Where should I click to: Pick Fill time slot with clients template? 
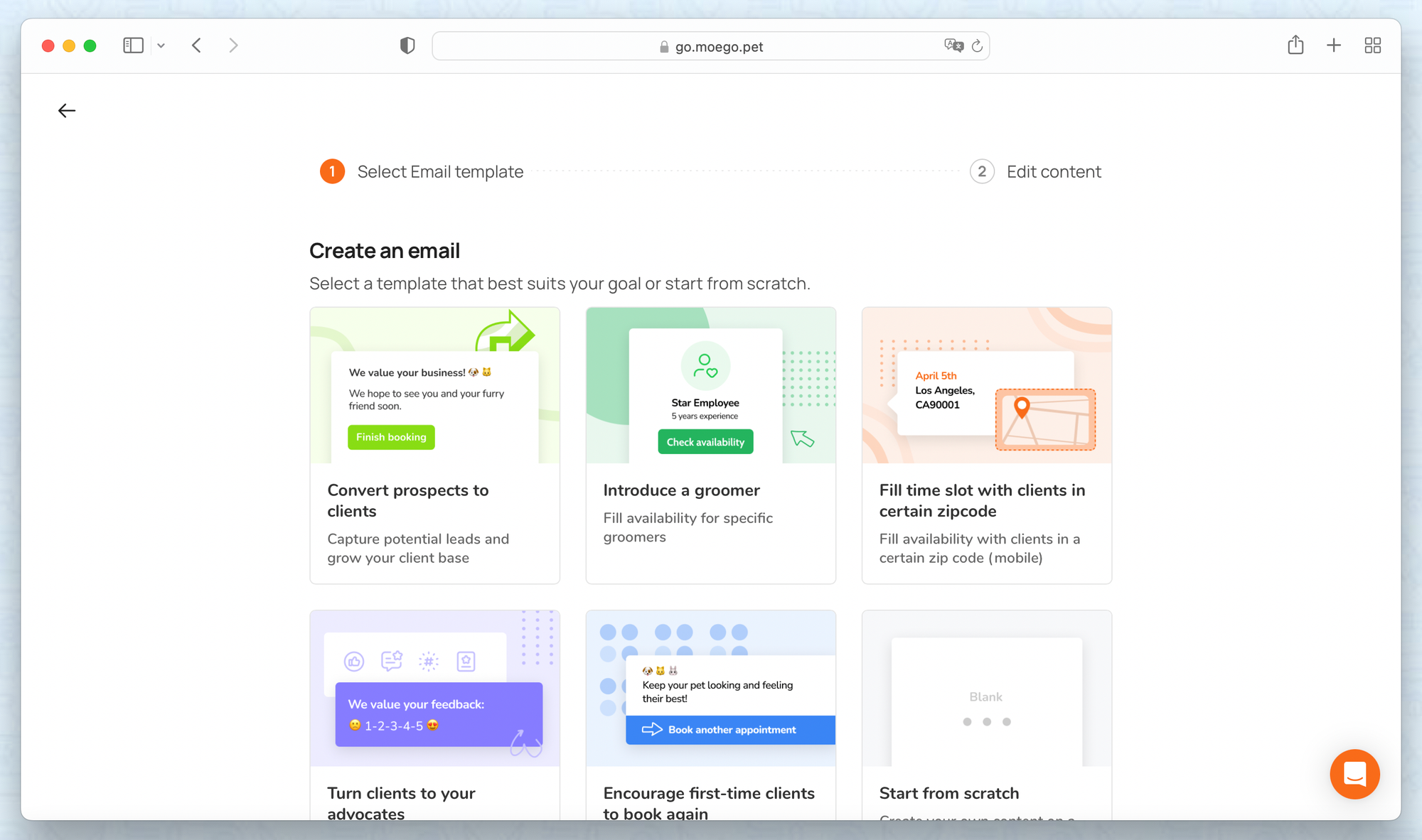(x=986, y=446)
